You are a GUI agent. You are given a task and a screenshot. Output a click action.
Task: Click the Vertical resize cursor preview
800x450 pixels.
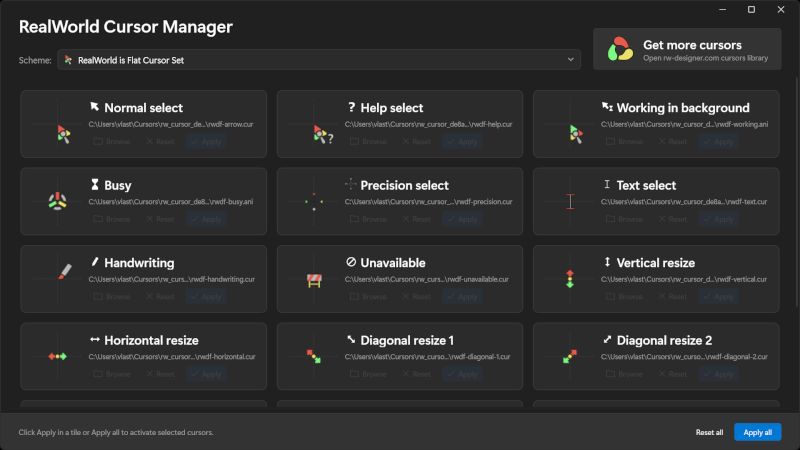pos(570,279)
